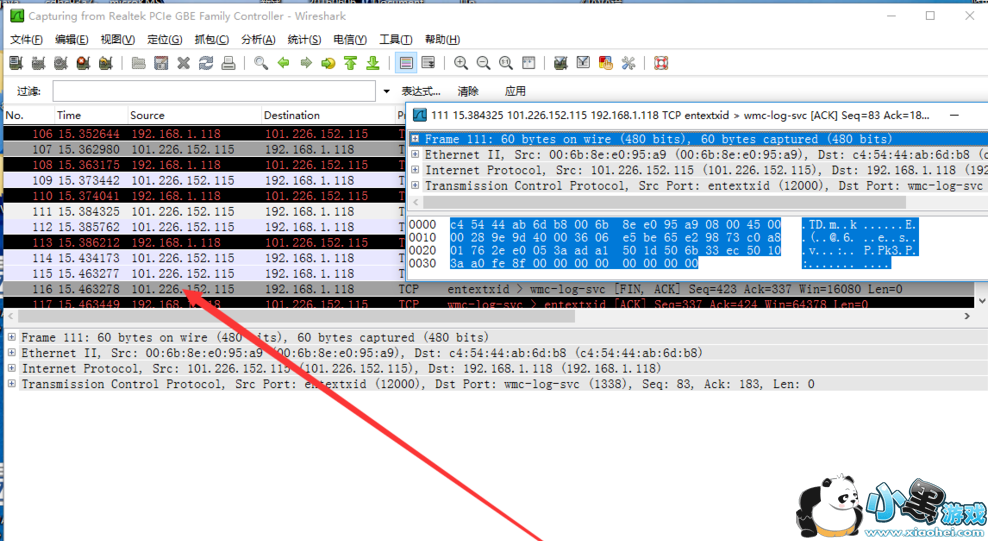Print packets with printer icon
Screen dimensions: 988x541
[x=228, y=63]
